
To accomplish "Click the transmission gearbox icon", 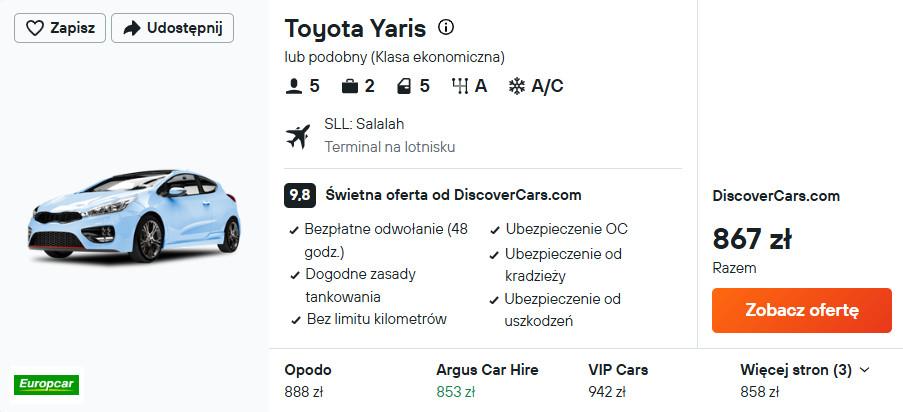I will click(x=460, y=86).
